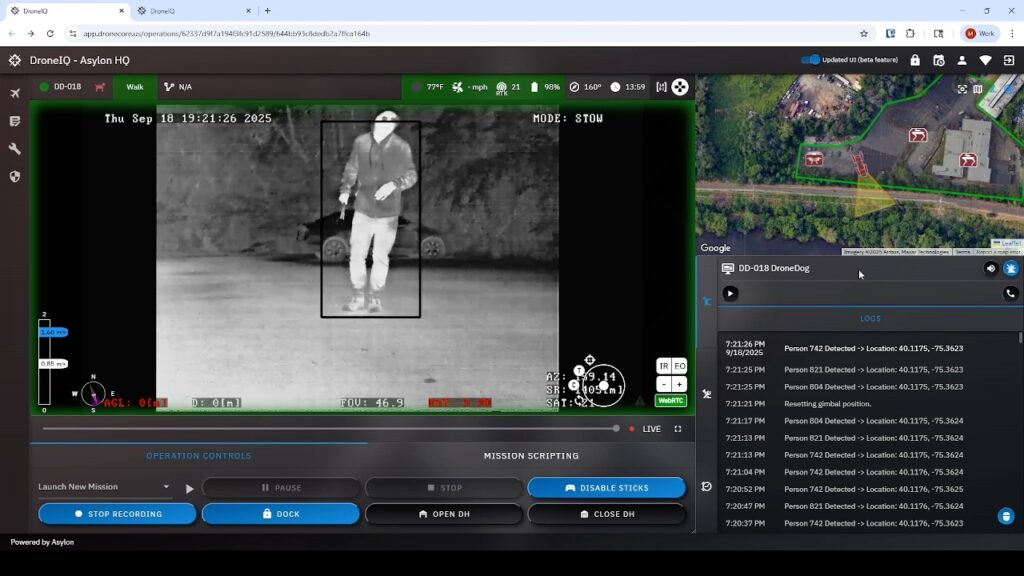
Task: Click the speaker audio icon for DD-018
Action: coord(991,268)
